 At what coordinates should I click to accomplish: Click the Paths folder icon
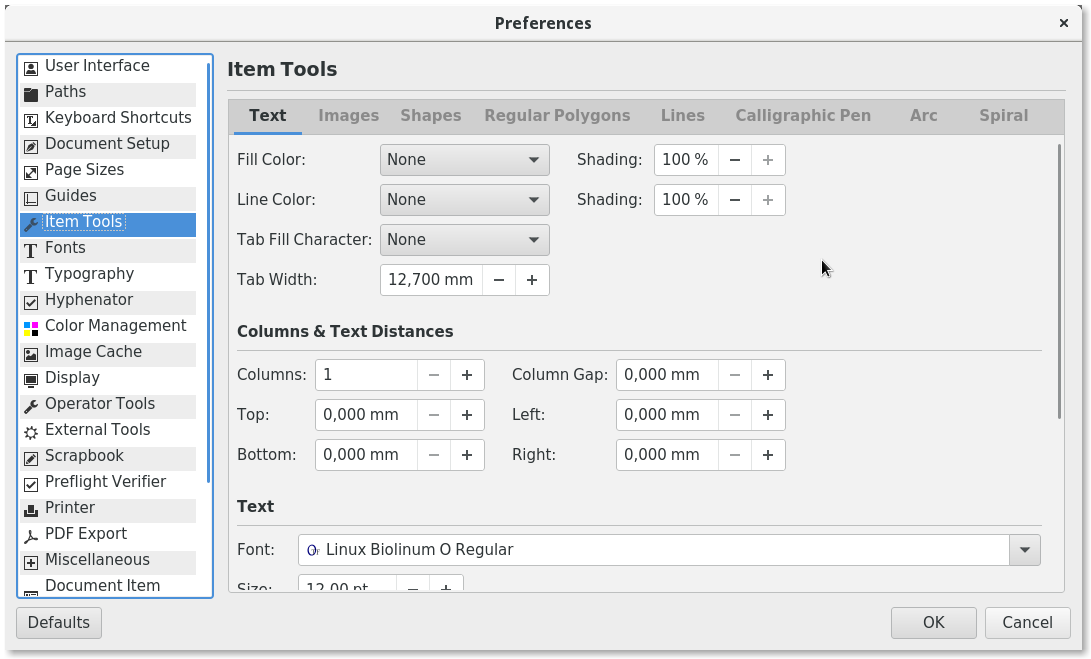pyautogui.click(x=31, y=93)
